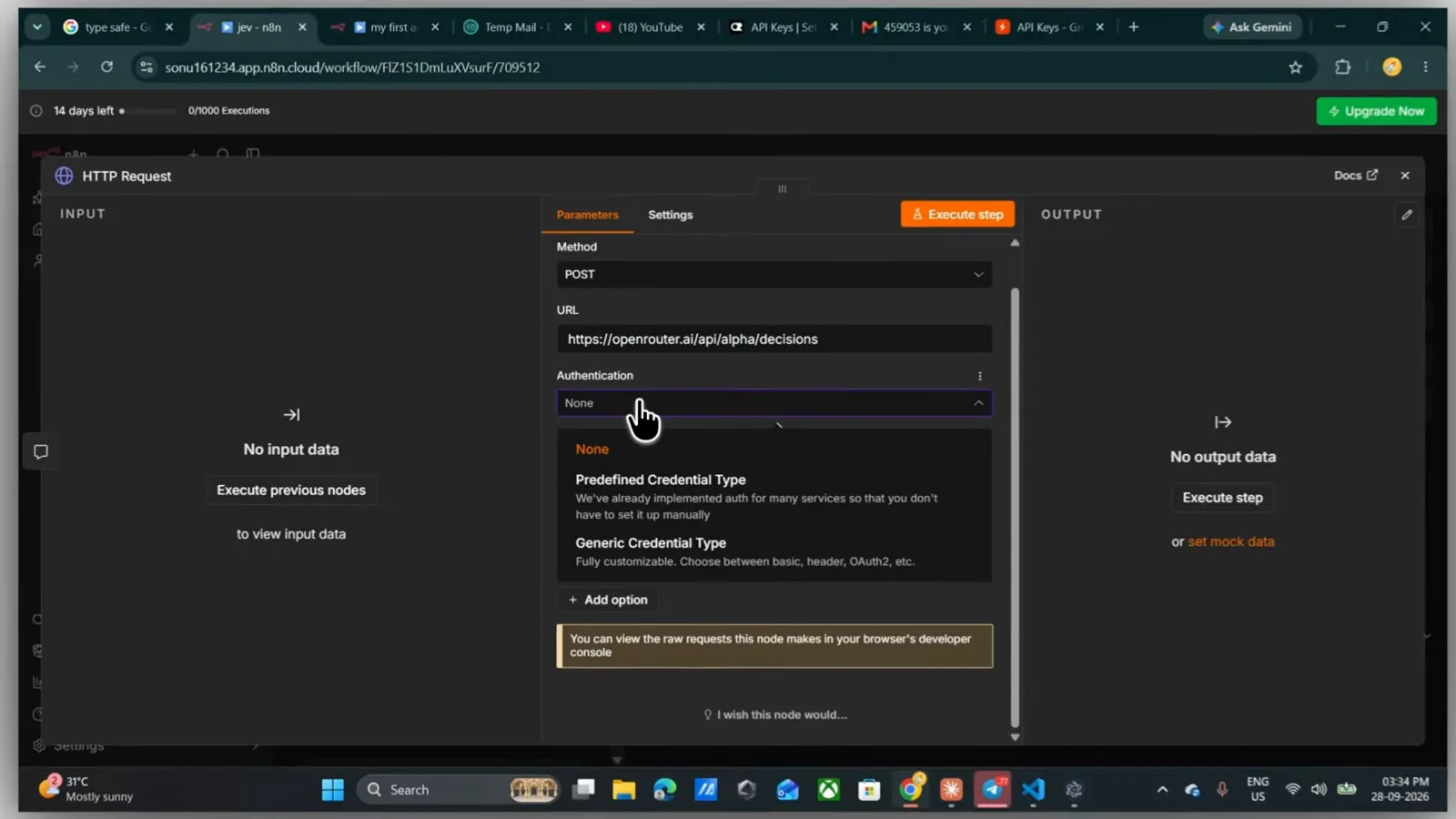
Task: Click Ask Gemini button
Action: tap(1252, 27)
